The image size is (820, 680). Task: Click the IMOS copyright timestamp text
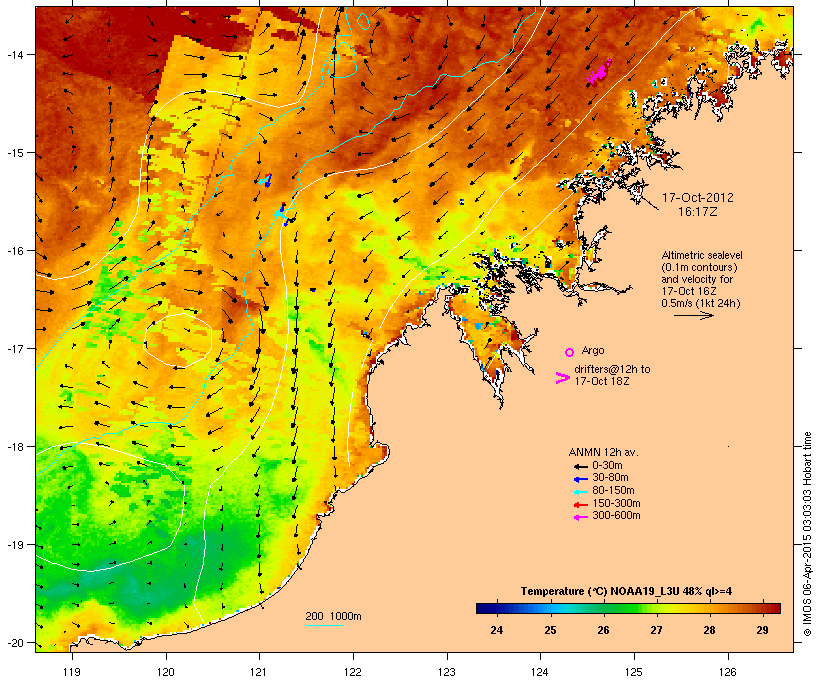pyautogui.click(x=807, y=534)
